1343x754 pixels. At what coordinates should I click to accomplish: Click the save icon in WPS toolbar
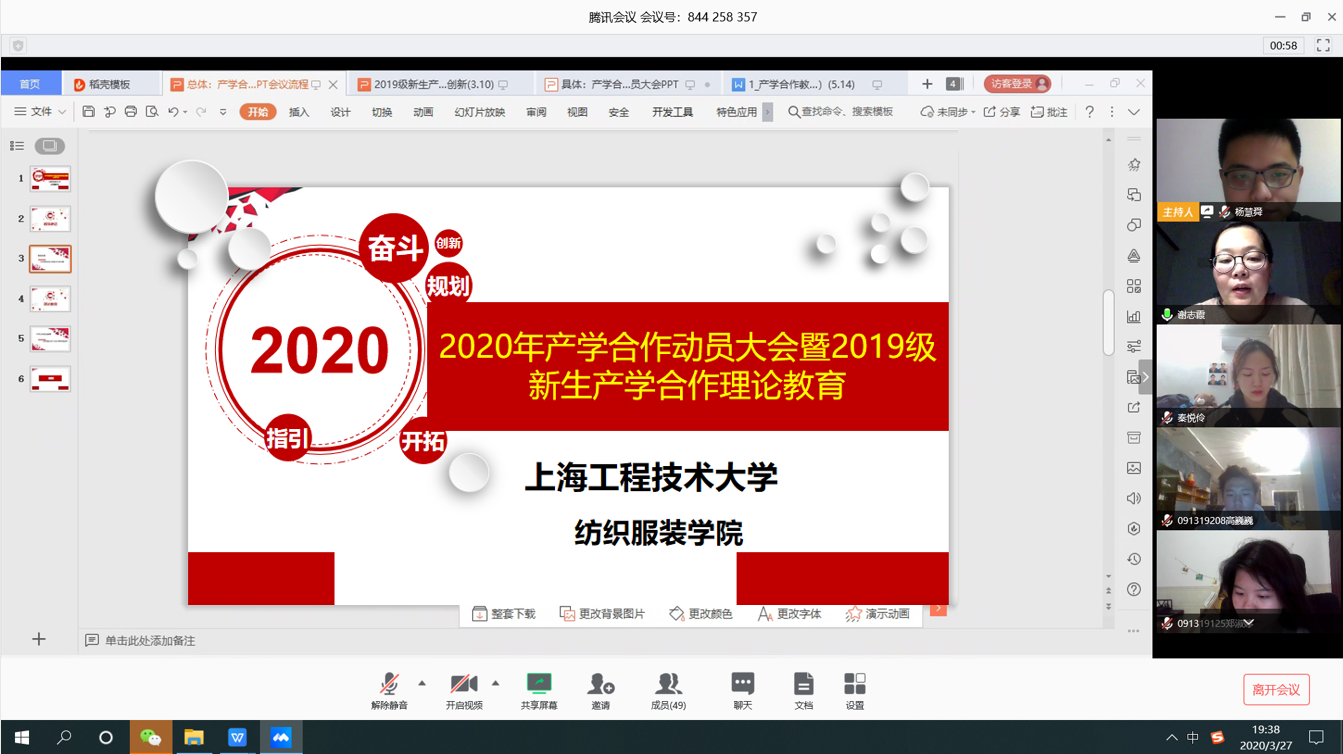coord(88,112)
